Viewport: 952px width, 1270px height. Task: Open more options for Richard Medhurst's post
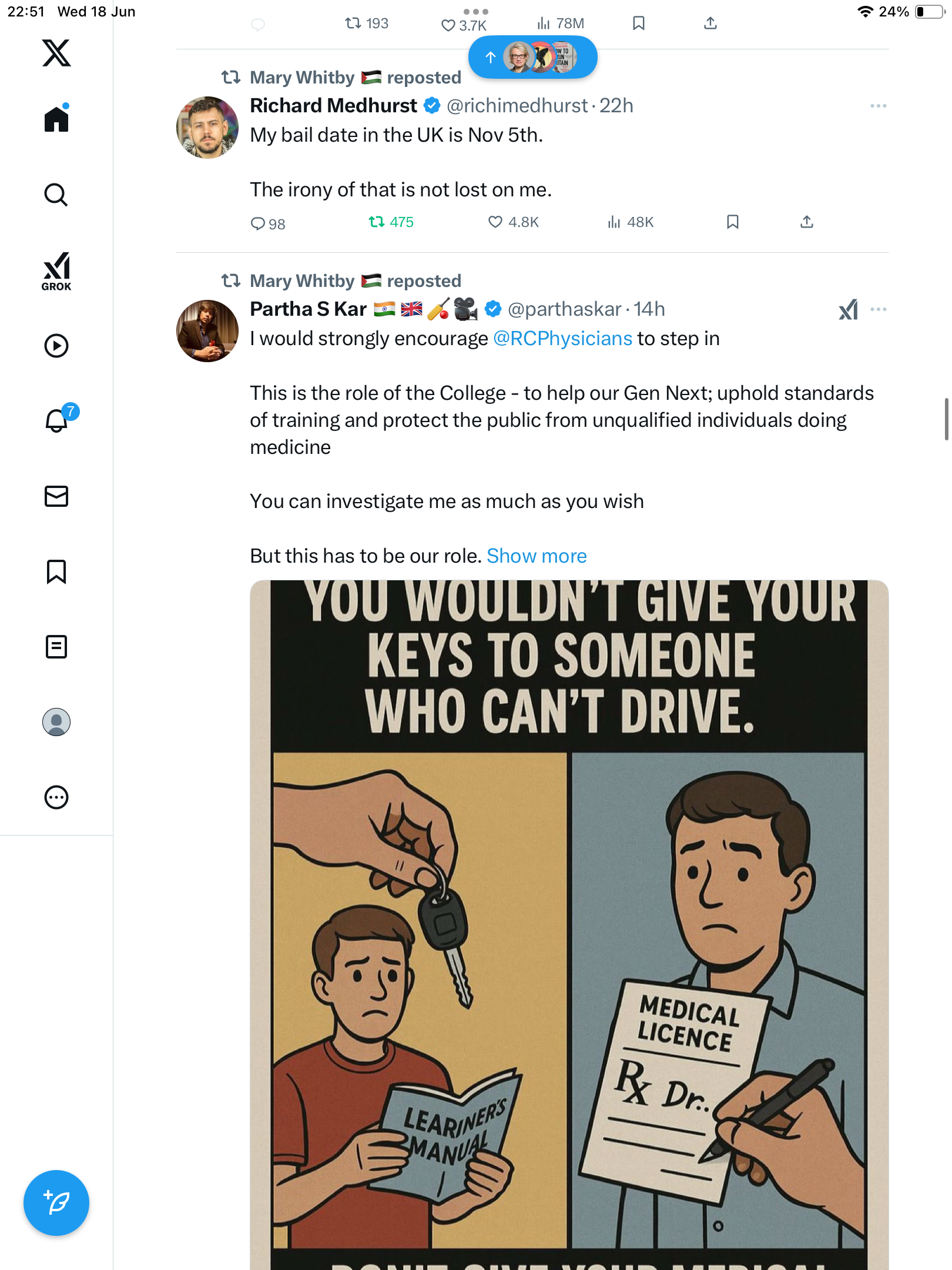879,106
